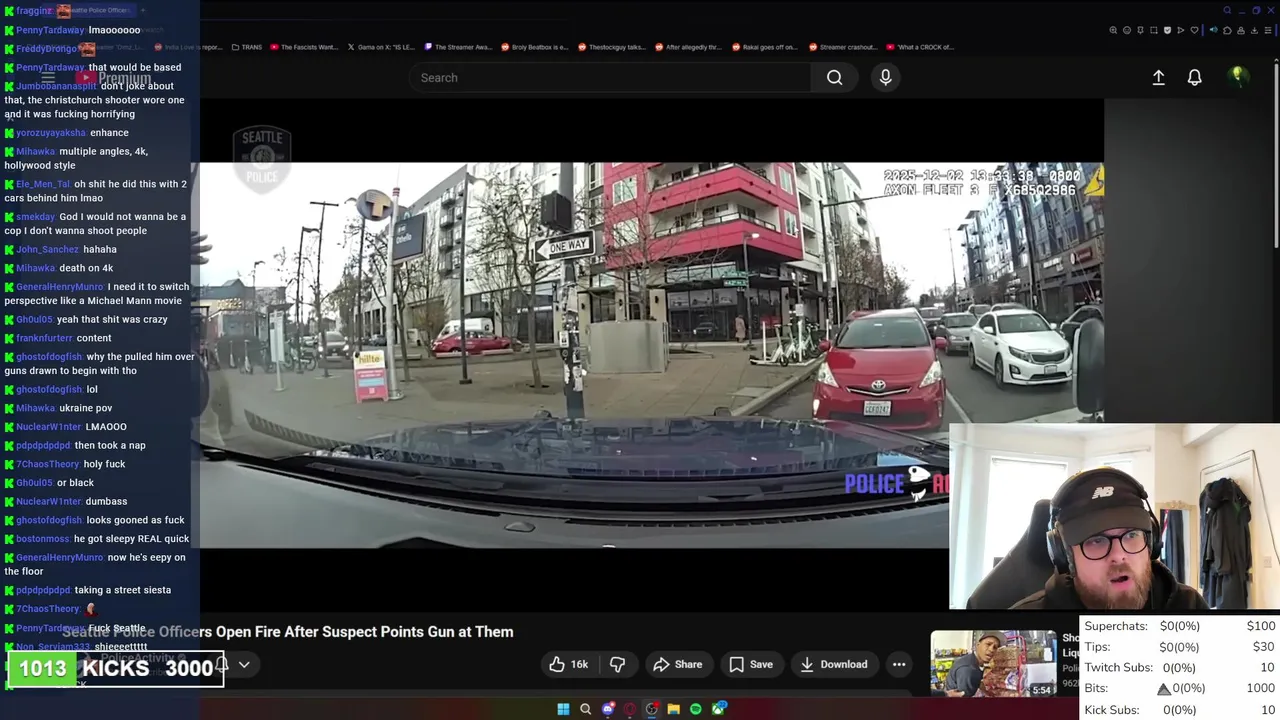Open the tab search icon near window controls
This screenshot has width=1280, height=720.
[1227, 10]
